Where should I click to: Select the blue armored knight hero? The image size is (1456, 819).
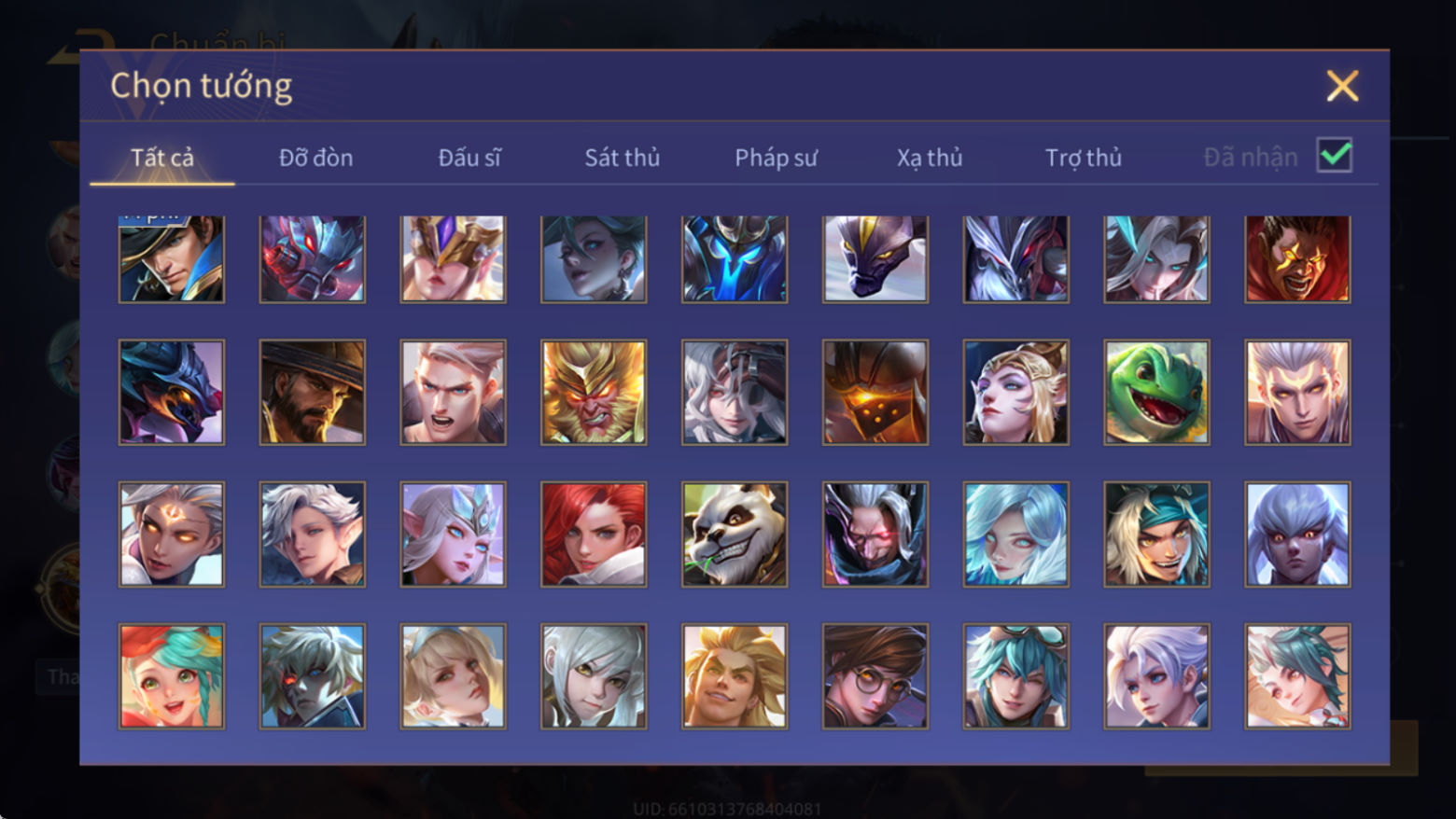[x=735, y=258]
